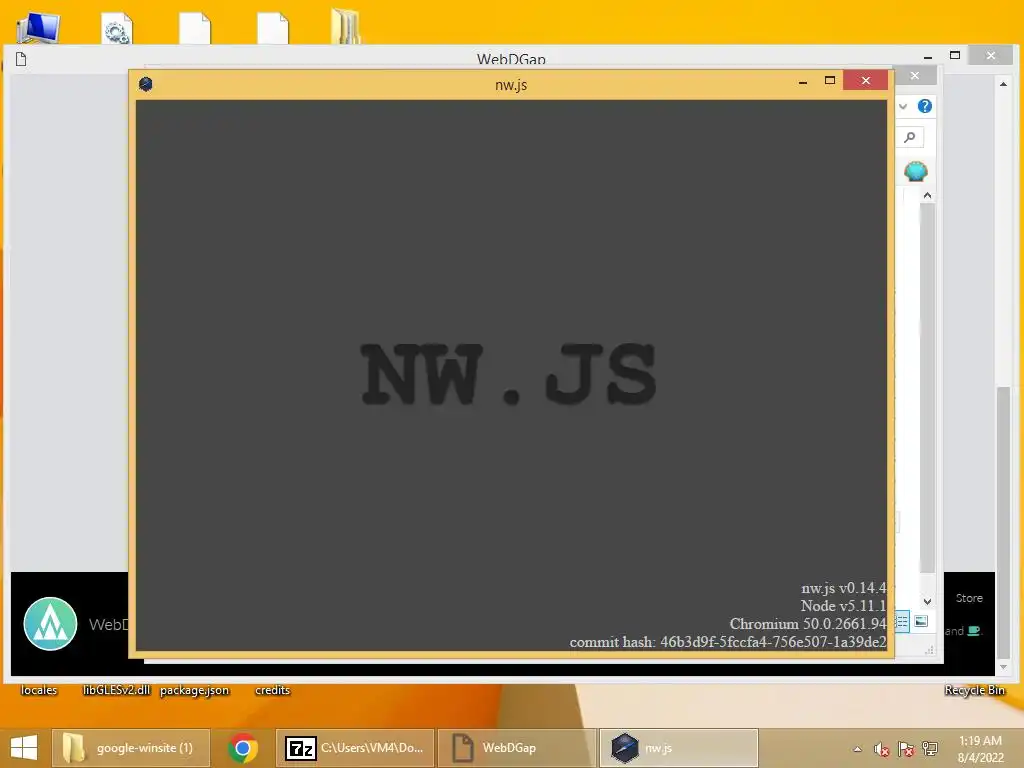Select the libGLESv2.dll desktop file
Screen dimensions: 1024x768
coord(116,690)
